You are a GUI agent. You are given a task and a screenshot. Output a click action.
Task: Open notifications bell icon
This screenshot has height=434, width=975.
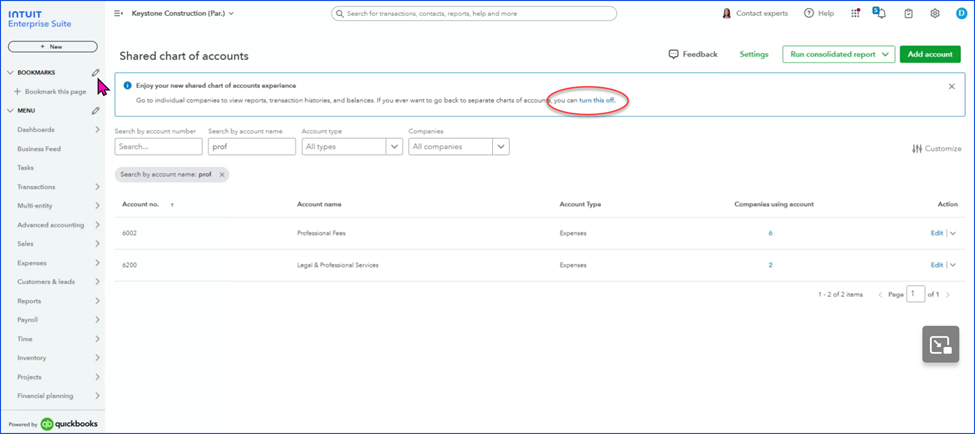[880, 13]
